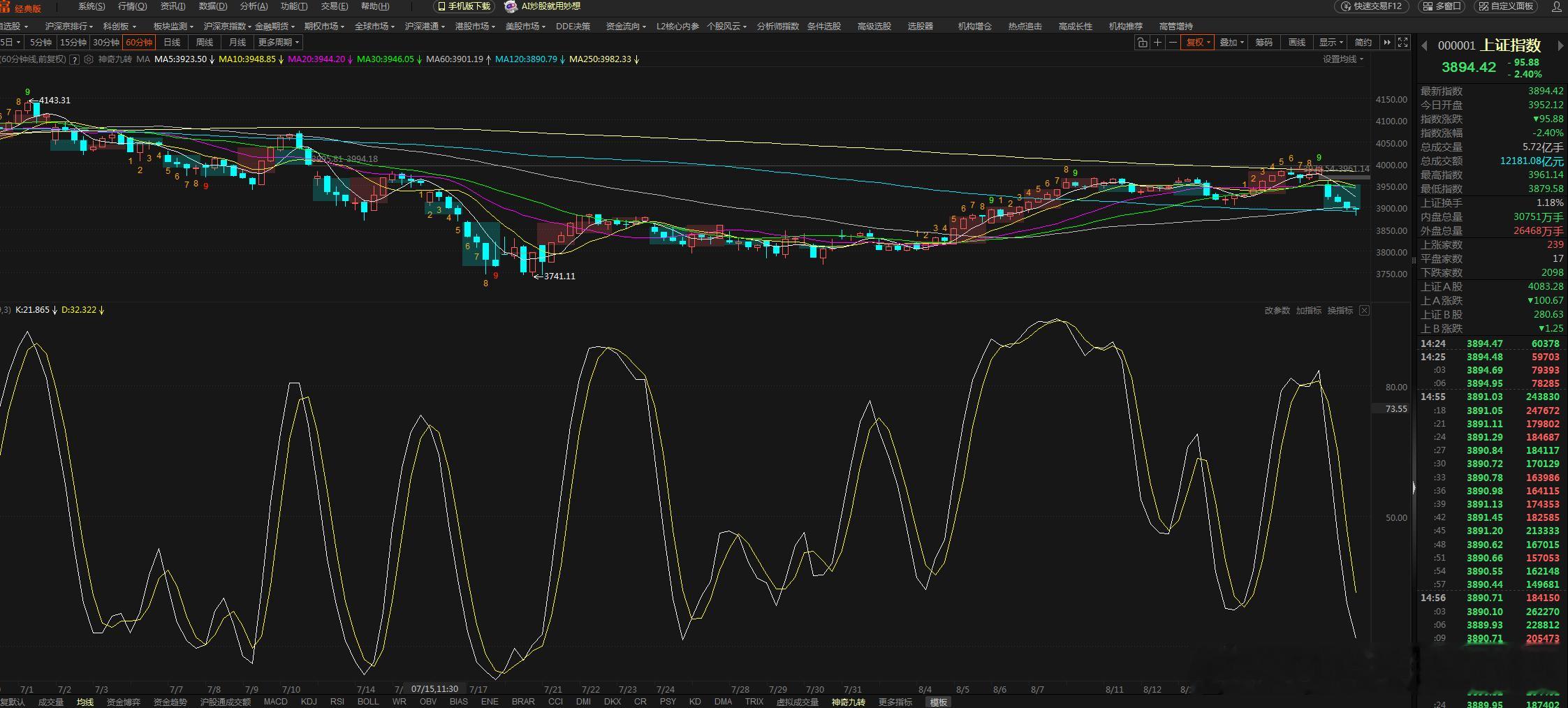
Task: Zoom in chart with plus icon
Action: (x=1157, y=43)
